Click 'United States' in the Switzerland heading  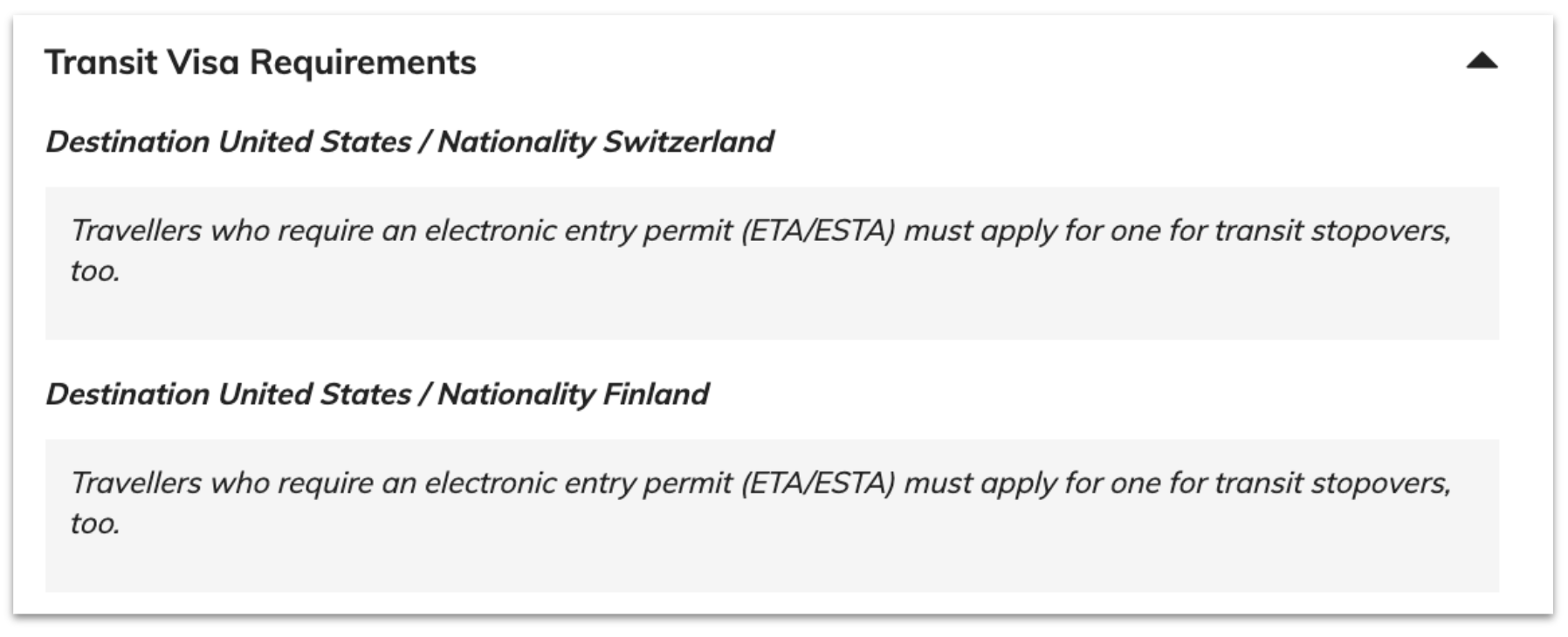(314, 141)
